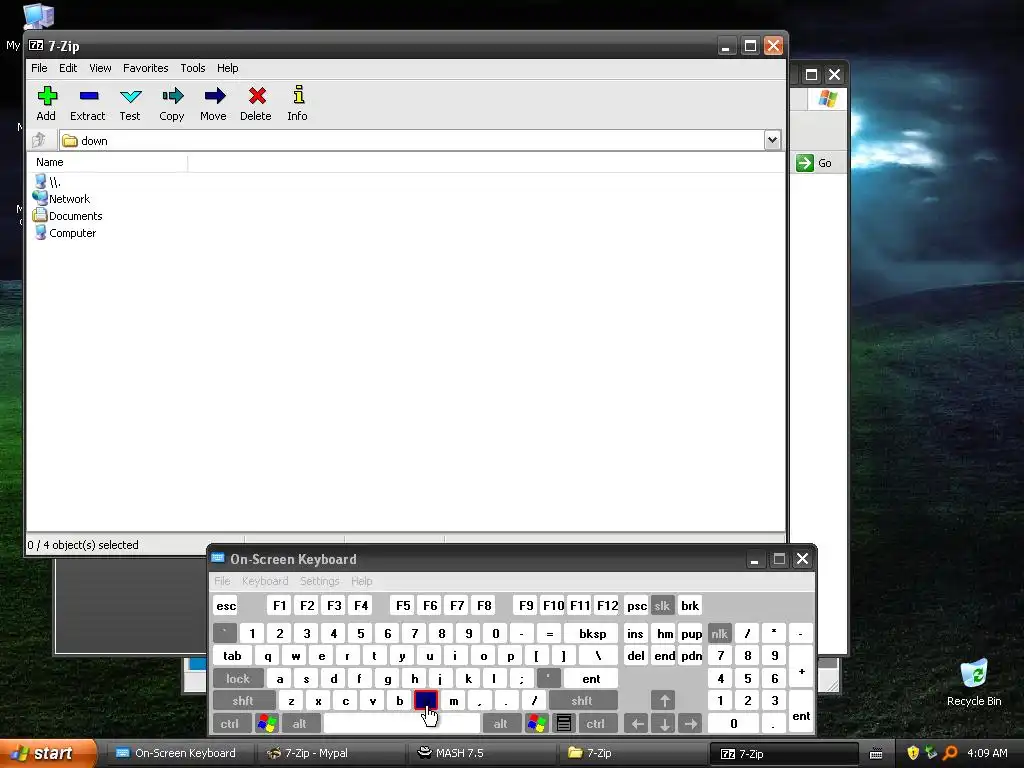The image size is (1024, 768).
Task: Open the On-Screen Keyboard Keyboard menu
Action: point(264,581)
